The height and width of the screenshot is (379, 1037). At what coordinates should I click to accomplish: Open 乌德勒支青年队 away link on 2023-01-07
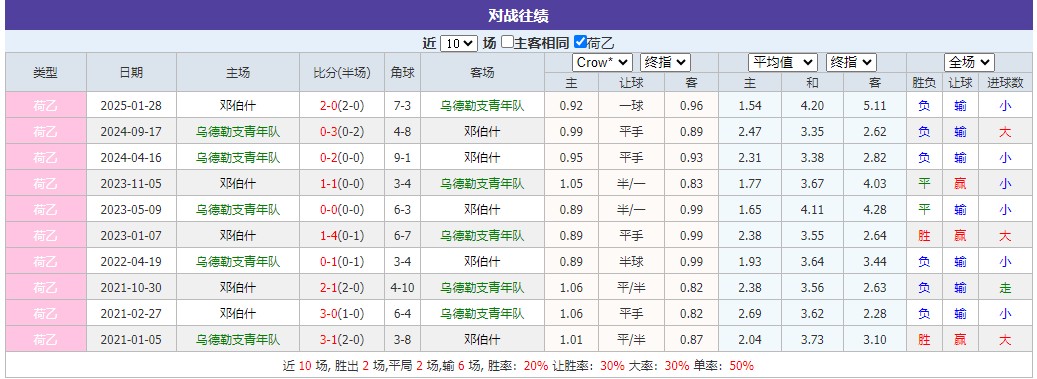pyautogui.click(x=482, y=235)
